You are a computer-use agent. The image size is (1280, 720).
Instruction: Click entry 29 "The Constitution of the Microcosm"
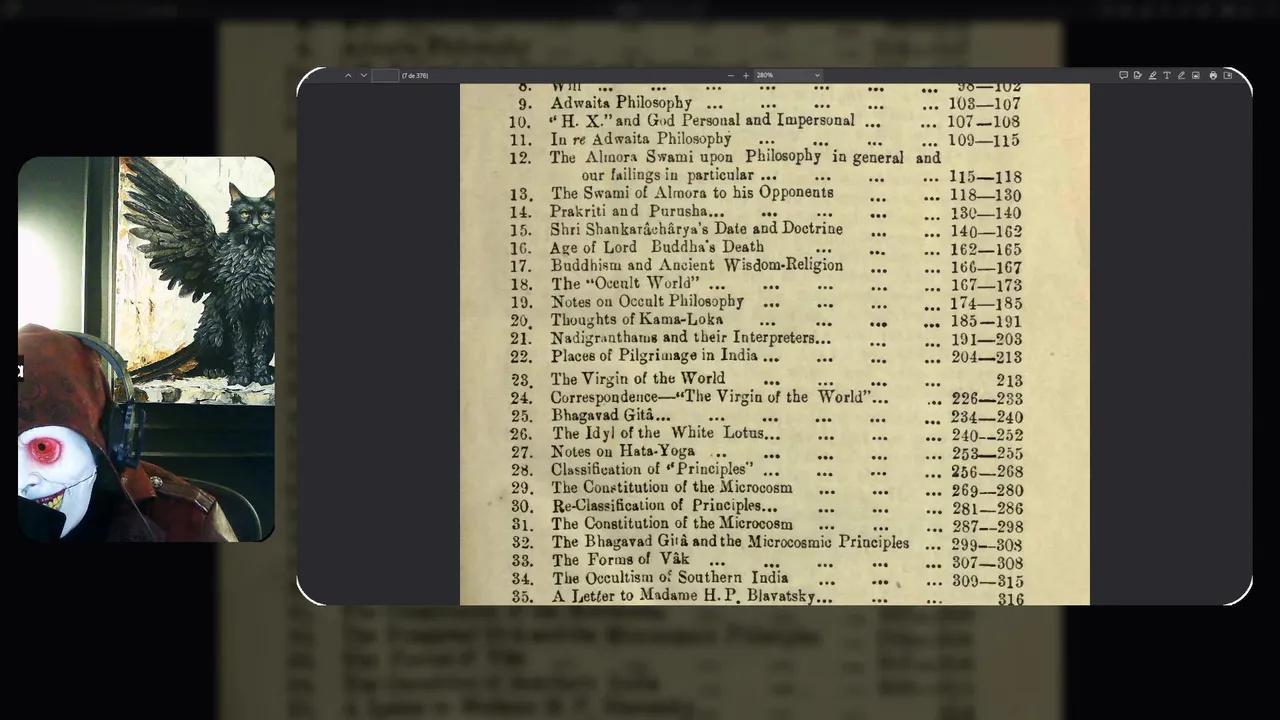[x=671, y=488]
